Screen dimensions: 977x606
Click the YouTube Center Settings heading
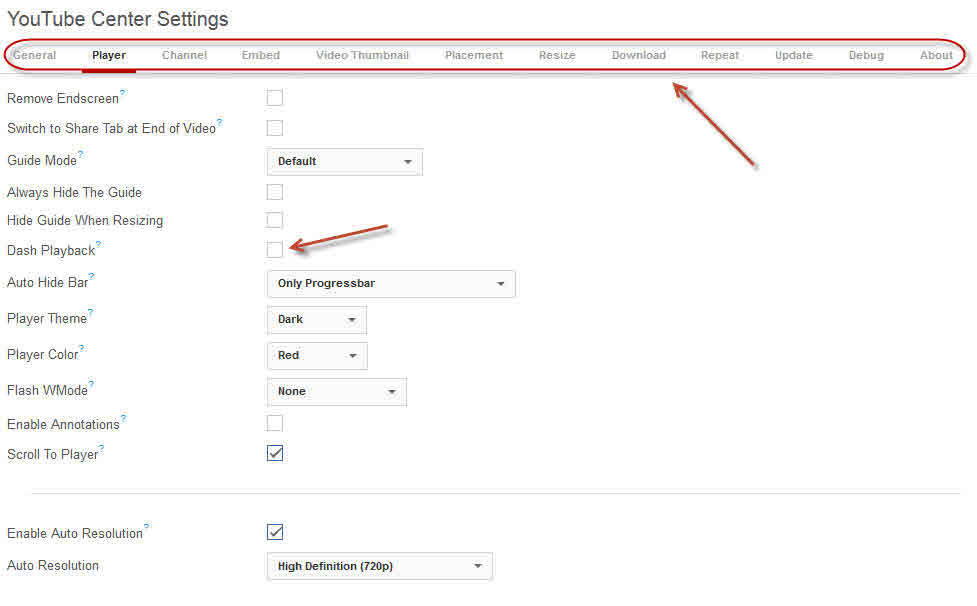(x=118, y=19)
